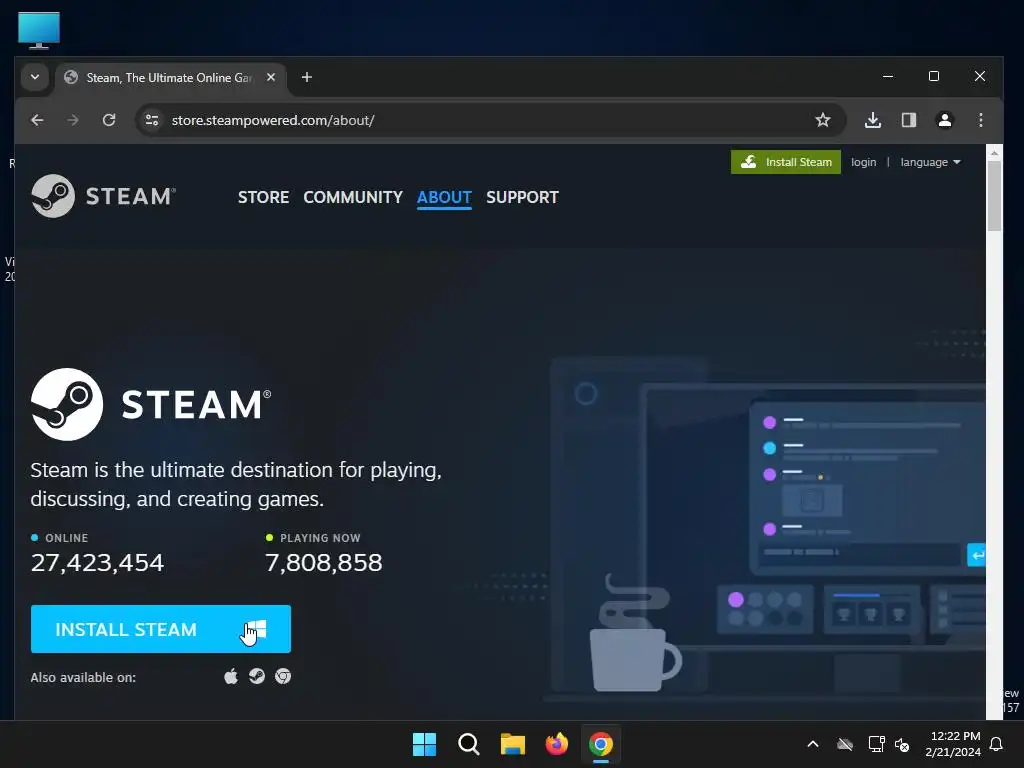Open the tab search dropdown arrow
Image resolution: width=1024 pixels, height=768 pixels.
(x=35, y=77)
